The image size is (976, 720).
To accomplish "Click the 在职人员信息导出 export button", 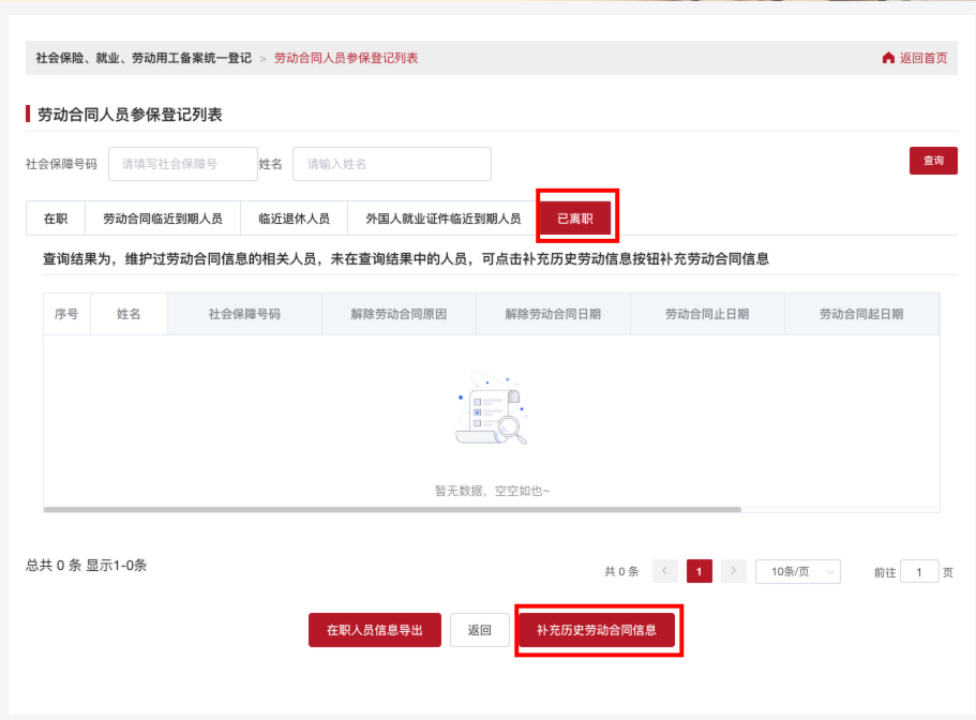I will point(374,630).
